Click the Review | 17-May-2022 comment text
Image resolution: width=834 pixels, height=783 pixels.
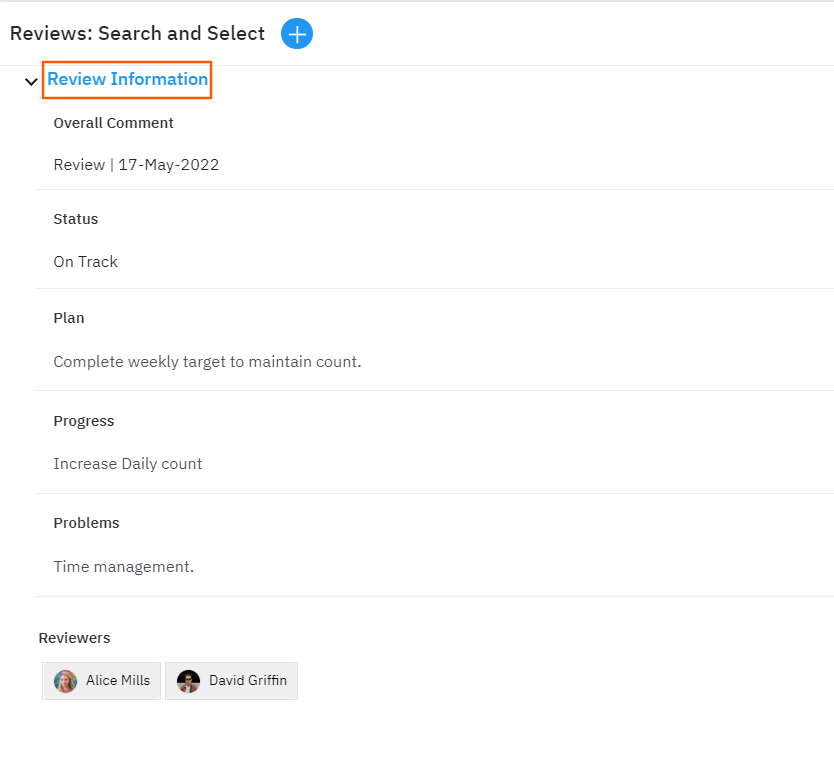(x=136, y=165)
